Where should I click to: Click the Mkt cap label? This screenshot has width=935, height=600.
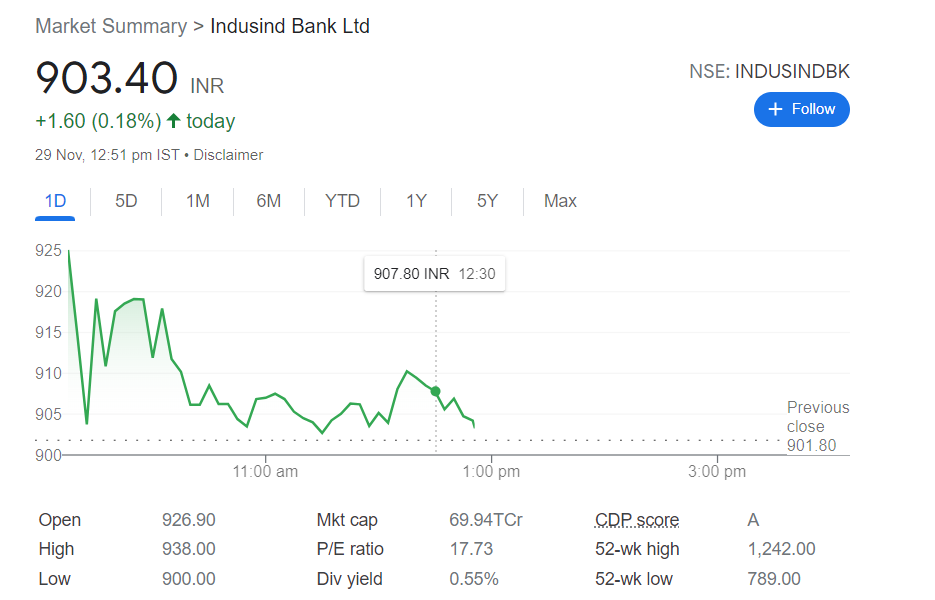pyautogui.click(x=347, y=520)
